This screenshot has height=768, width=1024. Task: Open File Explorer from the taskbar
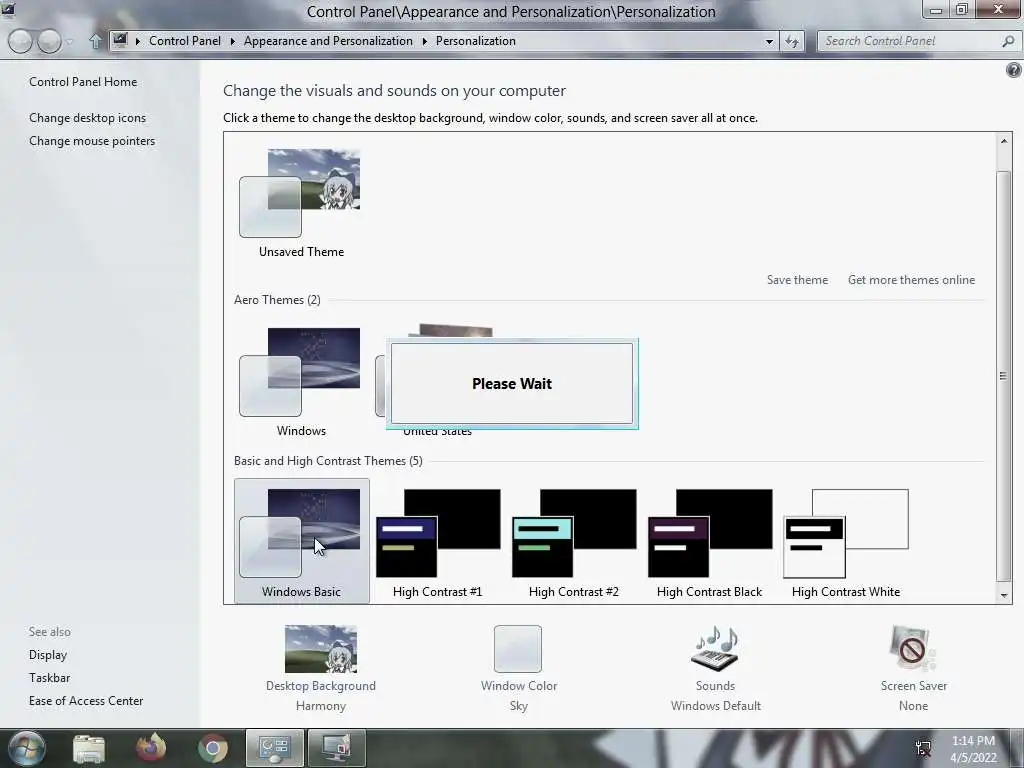(89, 748)
